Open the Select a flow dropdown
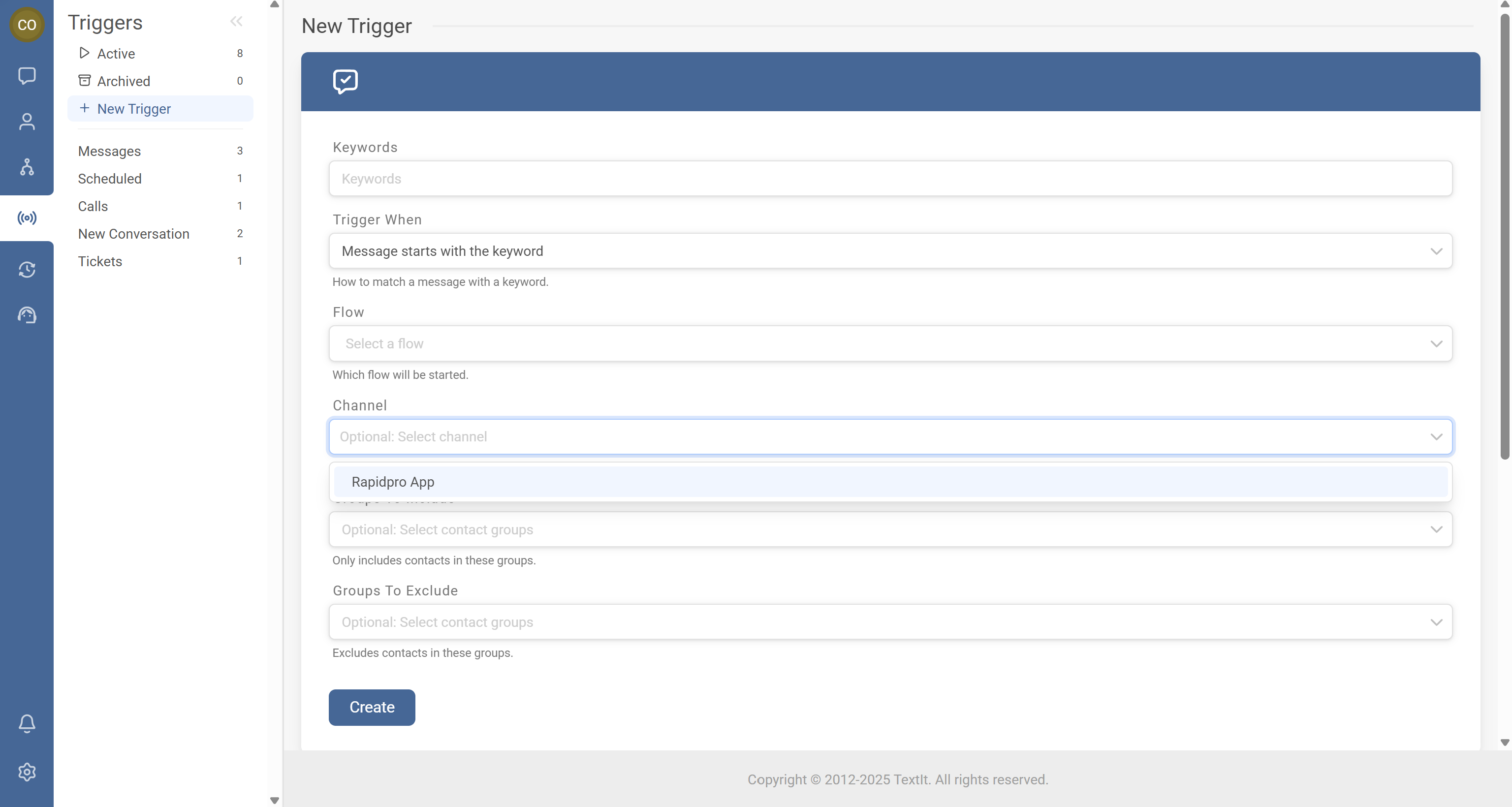 [890, 344]
